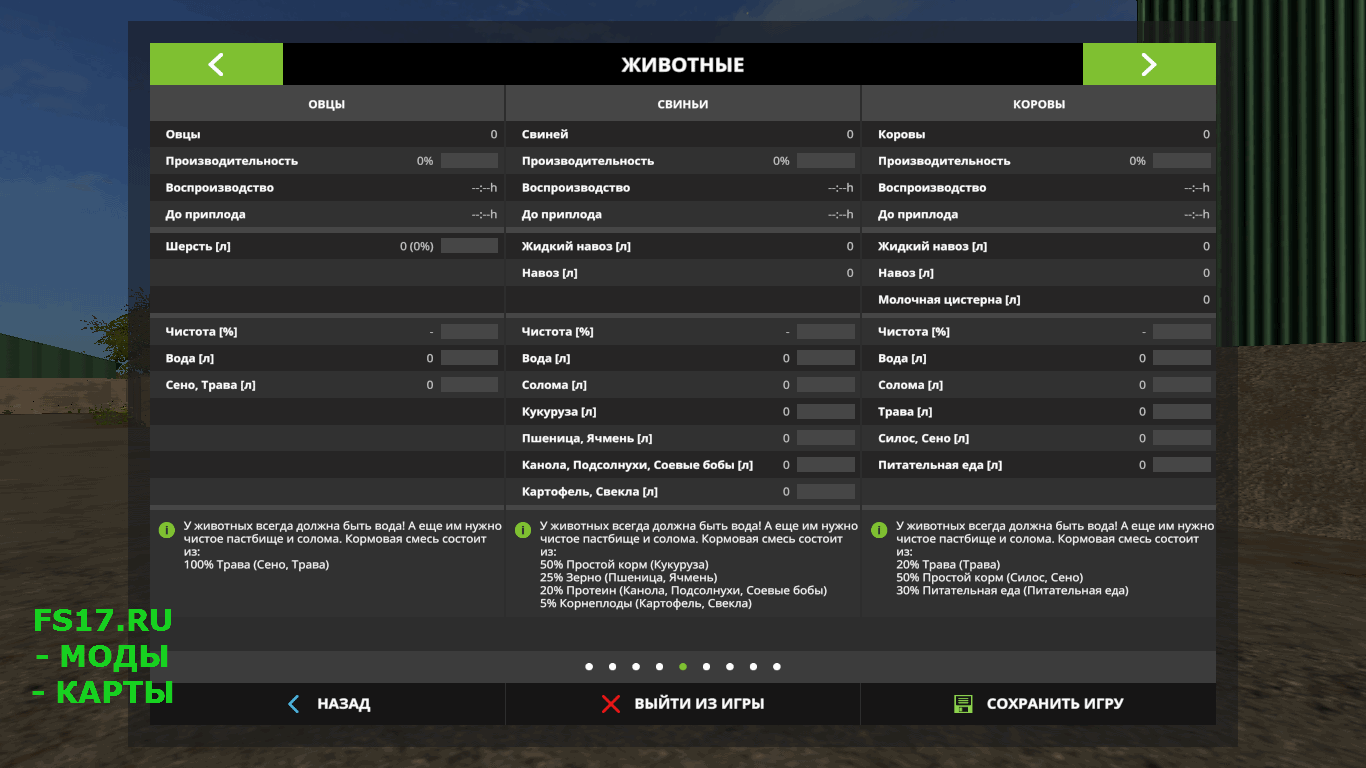The height and width of the screenshot is (768, 1366).
Task: Click '50% Простой корм (Кукуруза)' text
Action: click(624, 565)
